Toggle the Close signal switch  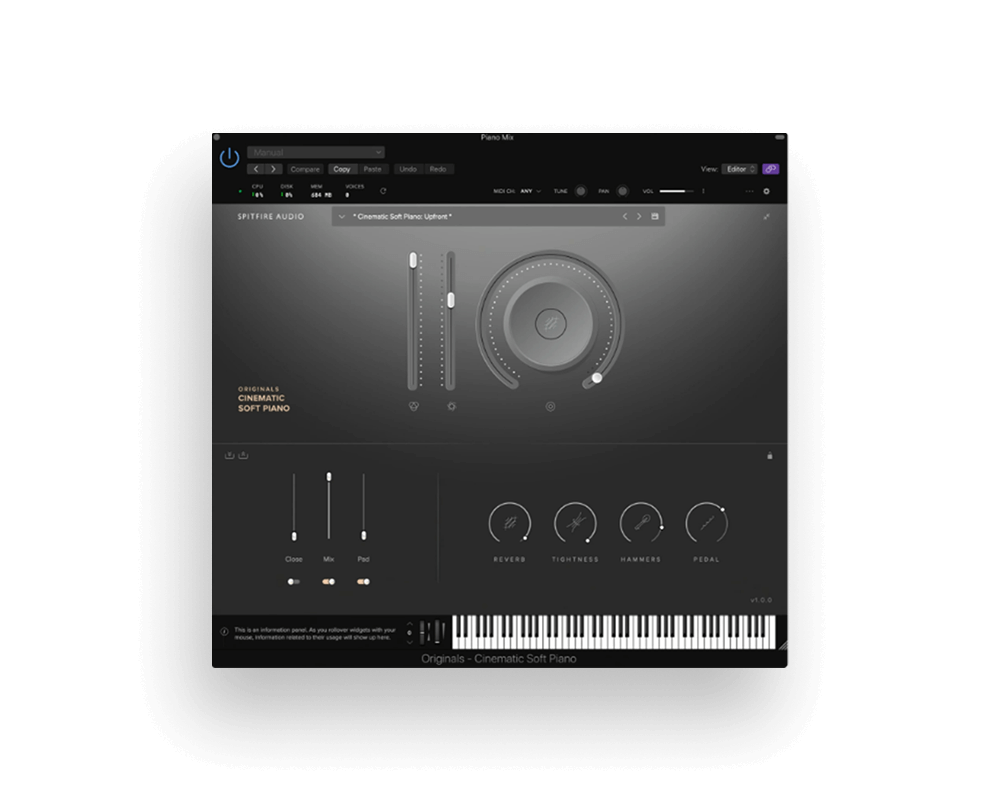[293, 582]
